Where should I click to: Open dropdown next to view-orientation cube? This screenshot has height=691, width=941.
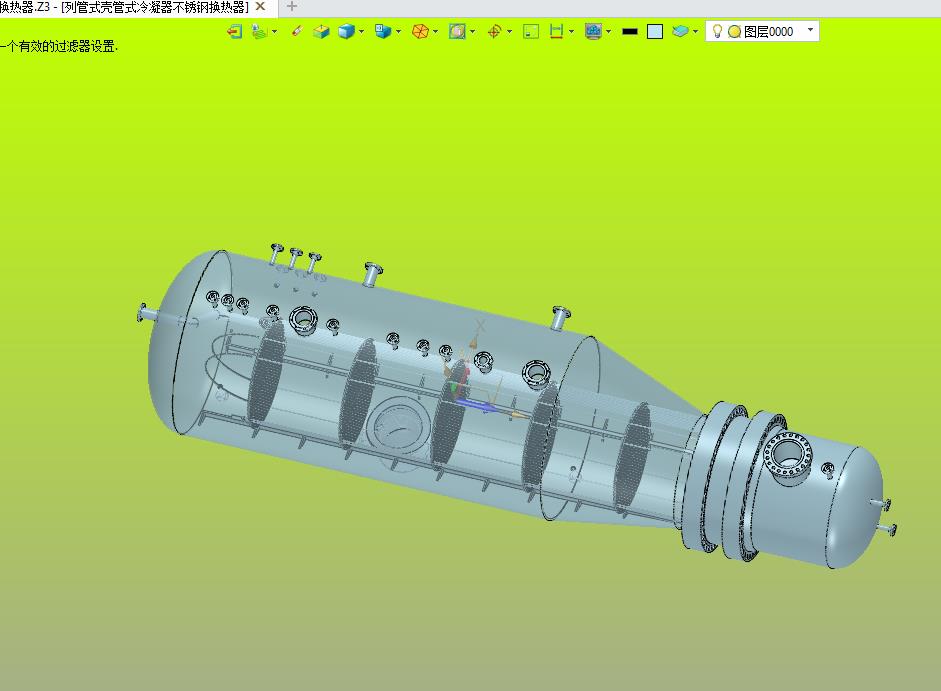point(398,31)
